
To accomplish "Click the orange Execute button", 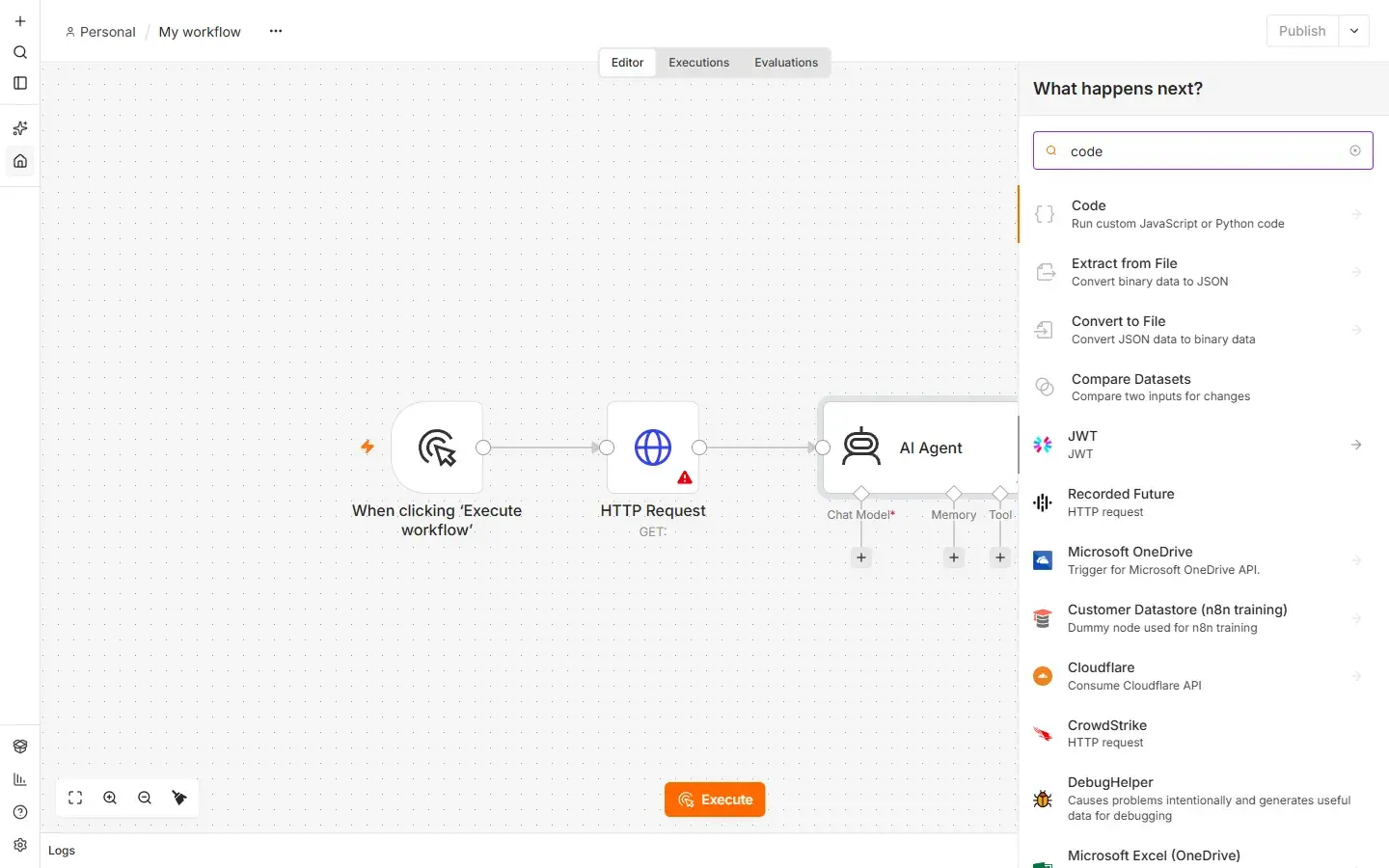I will coord(715,800).
